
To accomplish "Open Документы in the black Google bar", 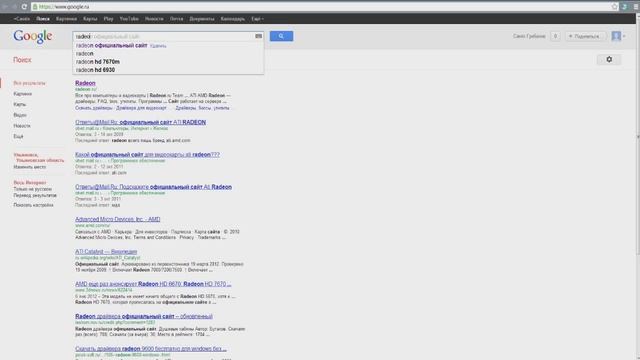I will (x=202, y=19).
